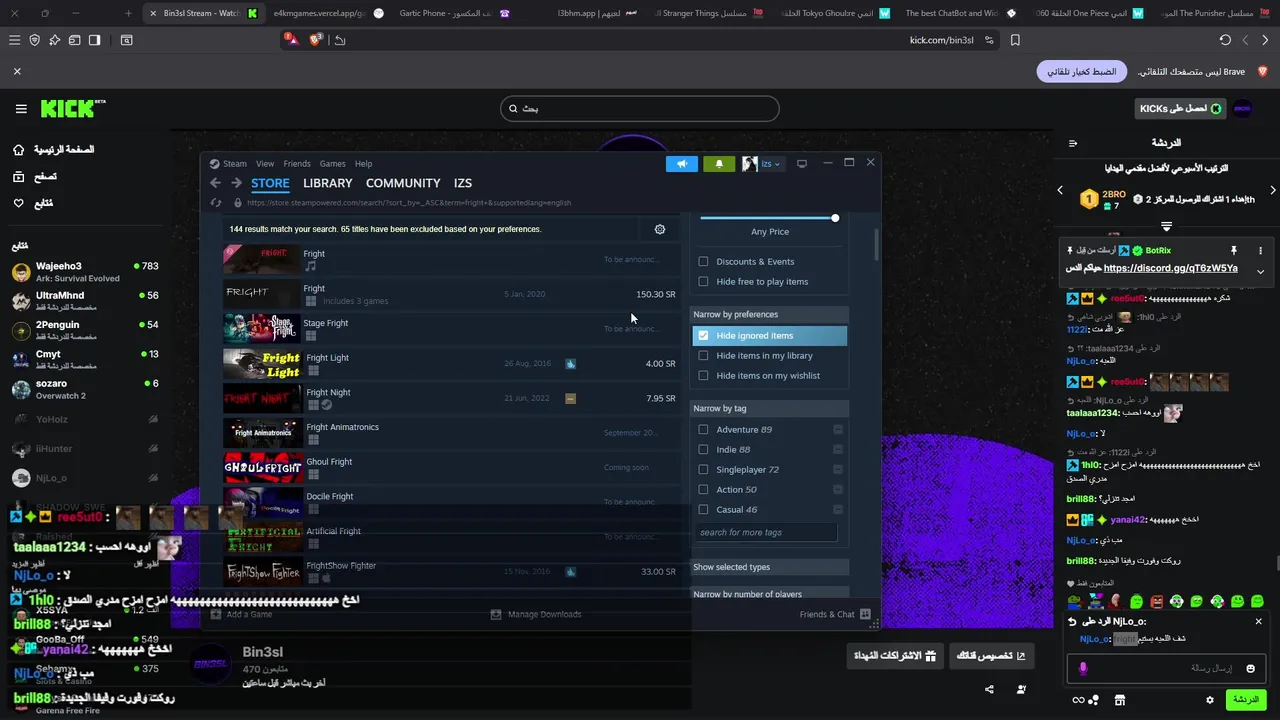Expand the pinned BotRix message chevron

point(1260,271)
